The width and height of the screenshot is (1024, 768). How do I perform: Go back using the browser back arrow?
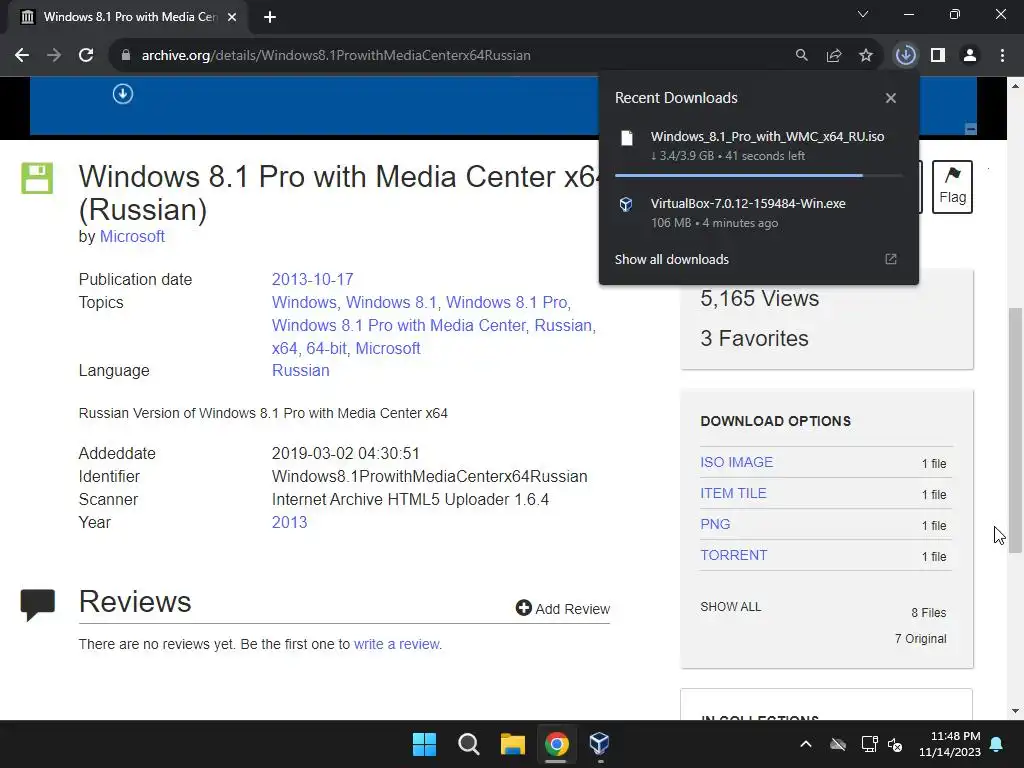pyautogui.click(x=22, y=56)
